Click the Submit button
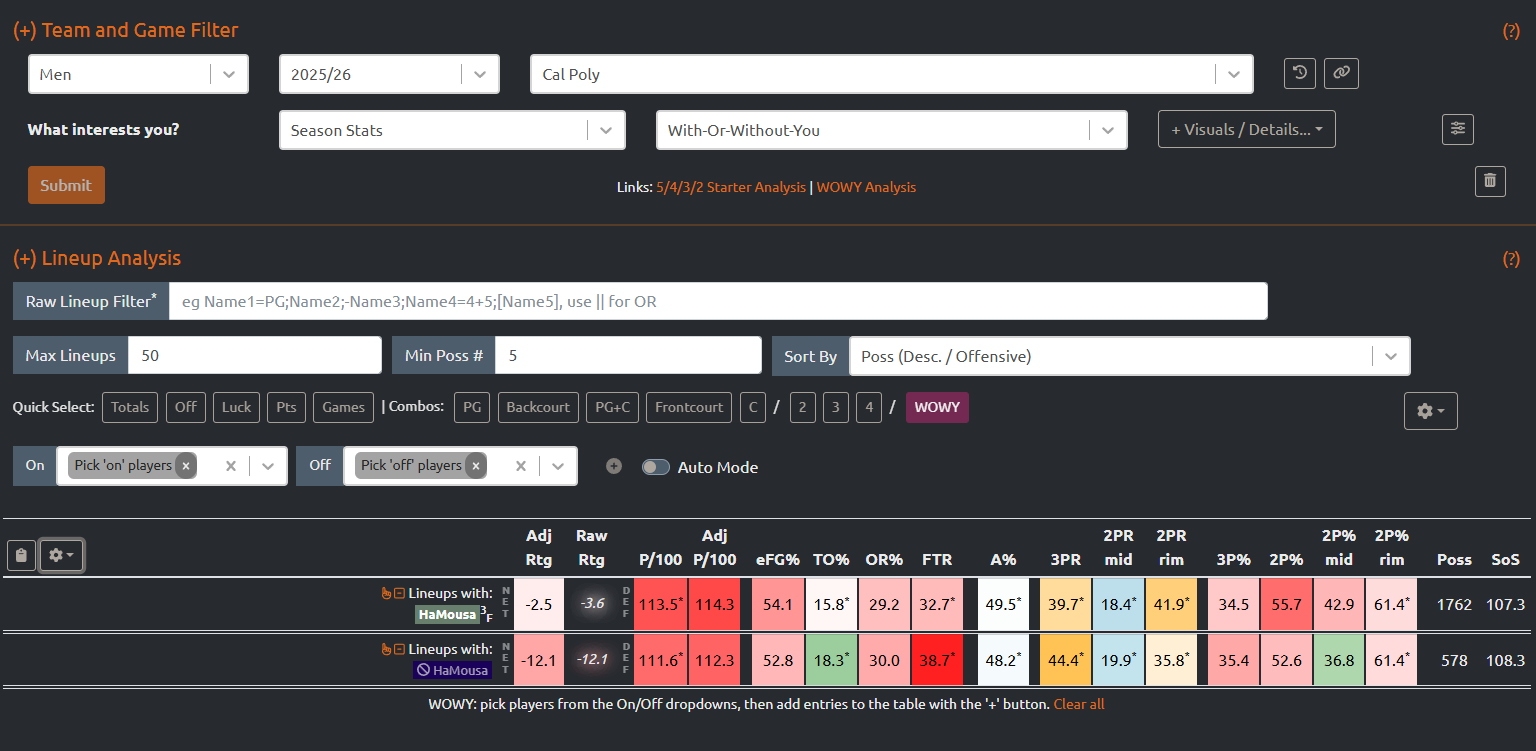The image size is (1536, 751). [66, 185]
